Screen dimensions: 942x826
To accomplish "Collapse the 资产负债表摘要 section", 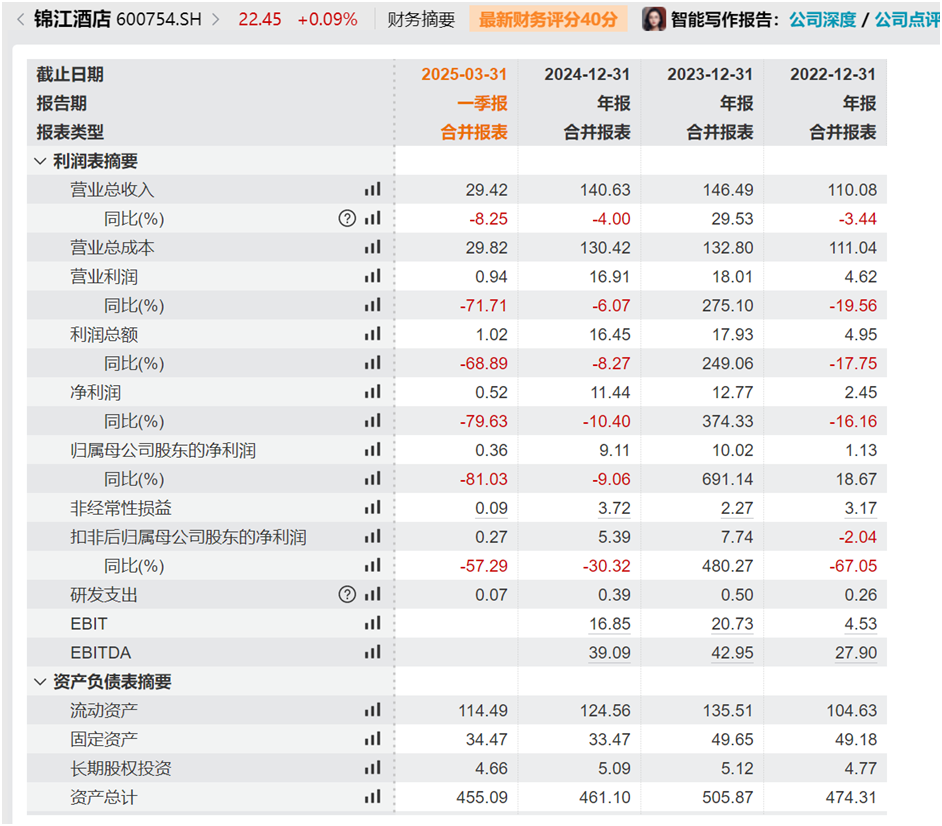I will (x=40, y=681).
